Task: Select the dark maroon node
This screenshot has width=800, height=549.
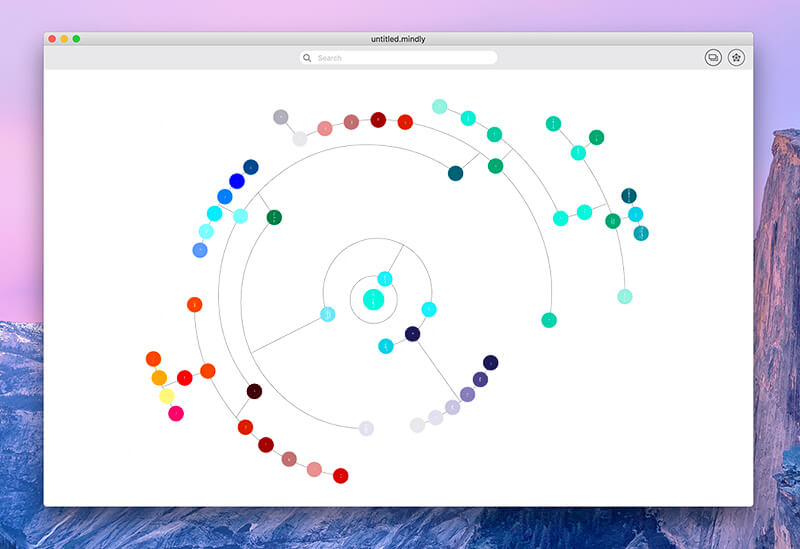Action: 255,391
